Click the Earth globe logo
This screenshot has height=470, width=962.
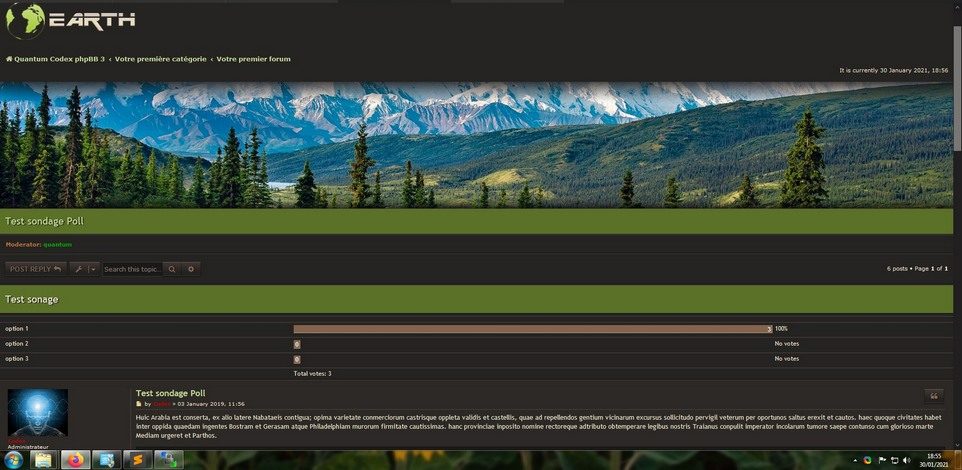(x=25, y=20)
